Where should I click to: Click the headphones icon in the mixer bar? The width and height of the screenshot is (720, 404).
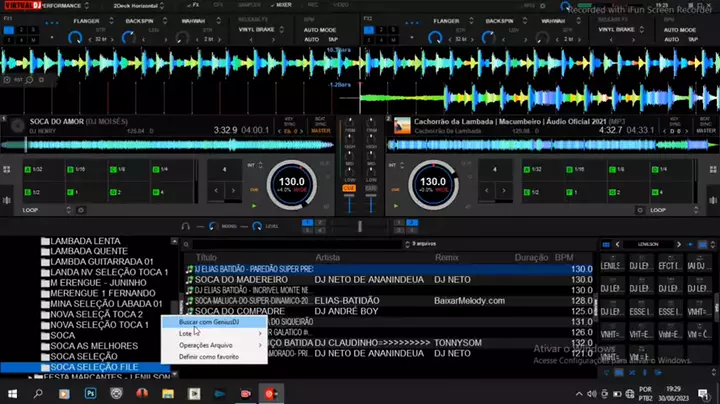click(x=187, y=227)
